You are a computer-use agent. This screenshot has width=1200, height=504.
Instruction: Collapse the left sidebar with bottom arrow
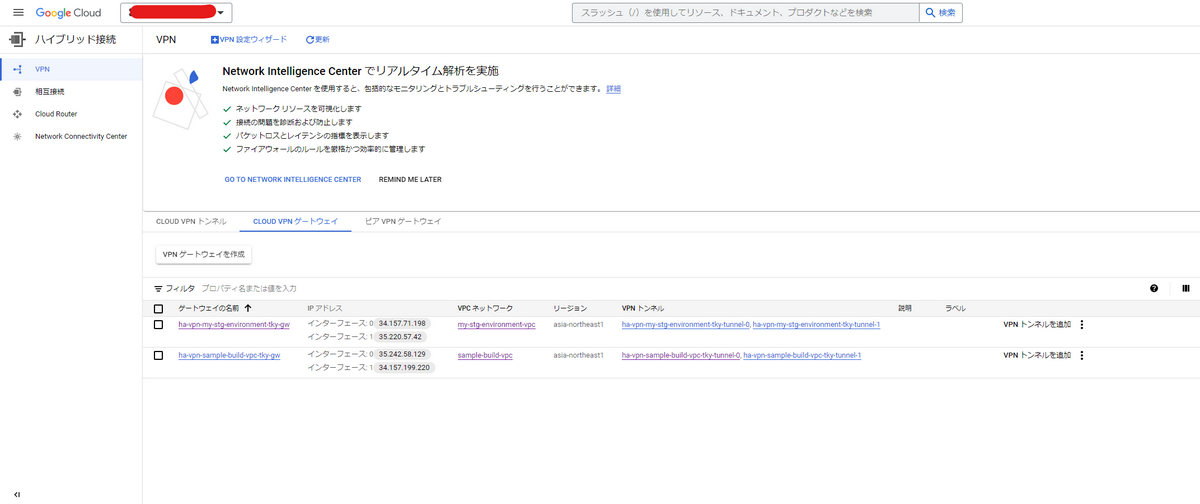point(18,494)
